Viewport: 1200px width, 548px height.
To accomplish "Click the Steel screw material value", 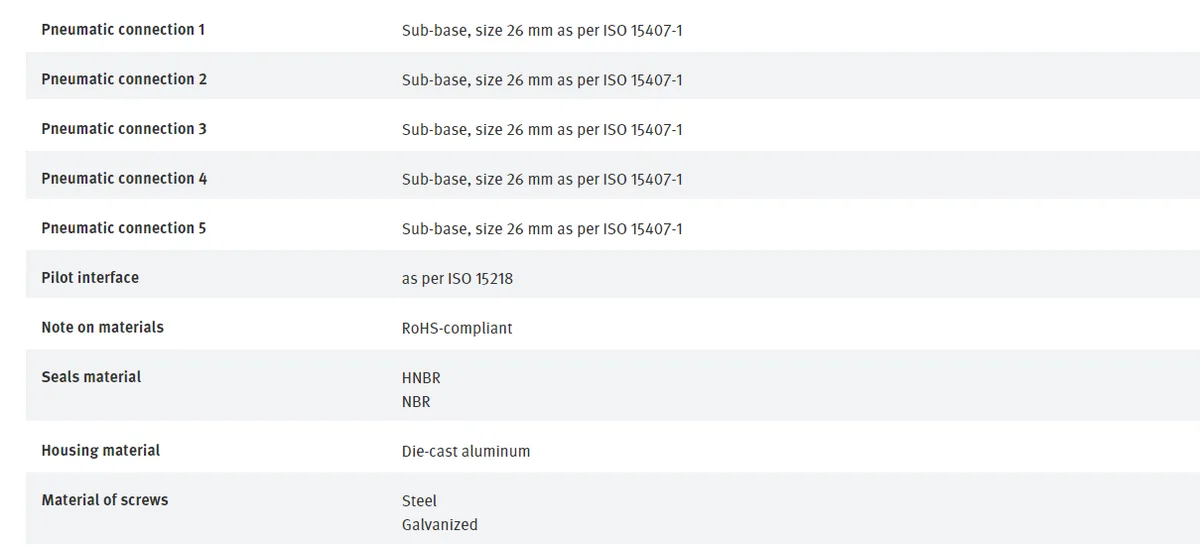I will [419, 501].
